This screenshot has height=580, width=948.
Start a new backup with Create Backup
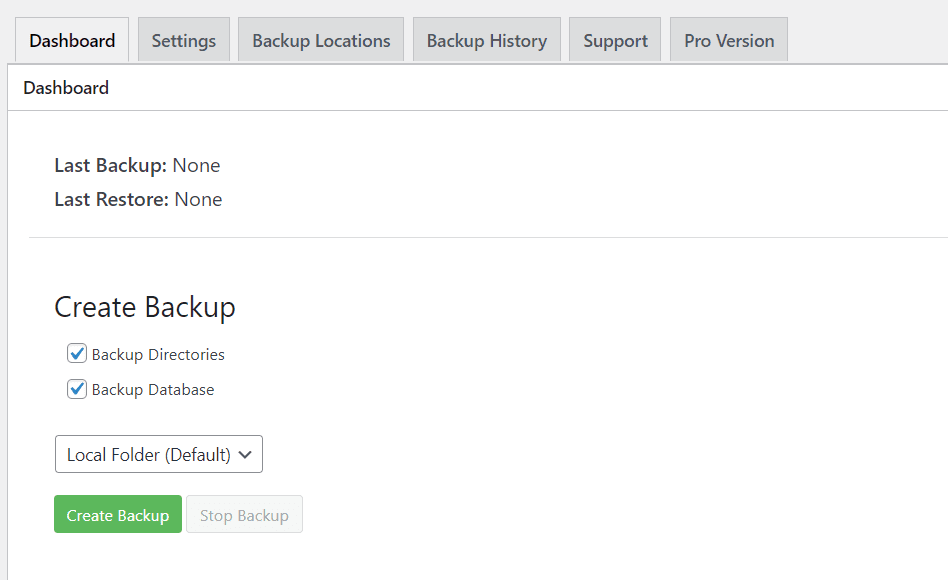click(117, 514)
